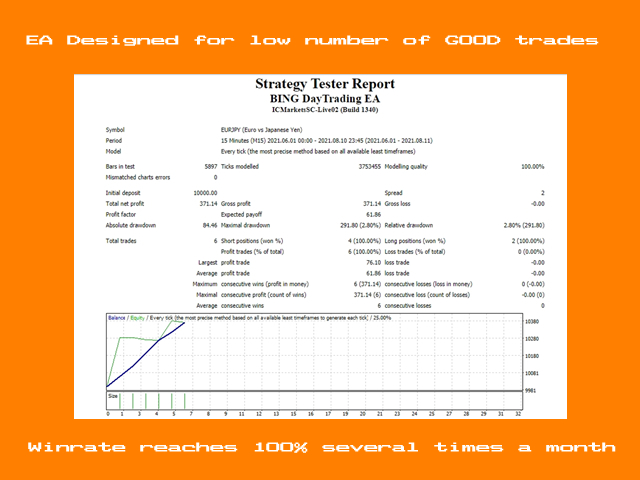640x480 pixels.
Task: Select the "EURJPY (Euro vs Japanese Yen)" value
Action: pos(262,130)
